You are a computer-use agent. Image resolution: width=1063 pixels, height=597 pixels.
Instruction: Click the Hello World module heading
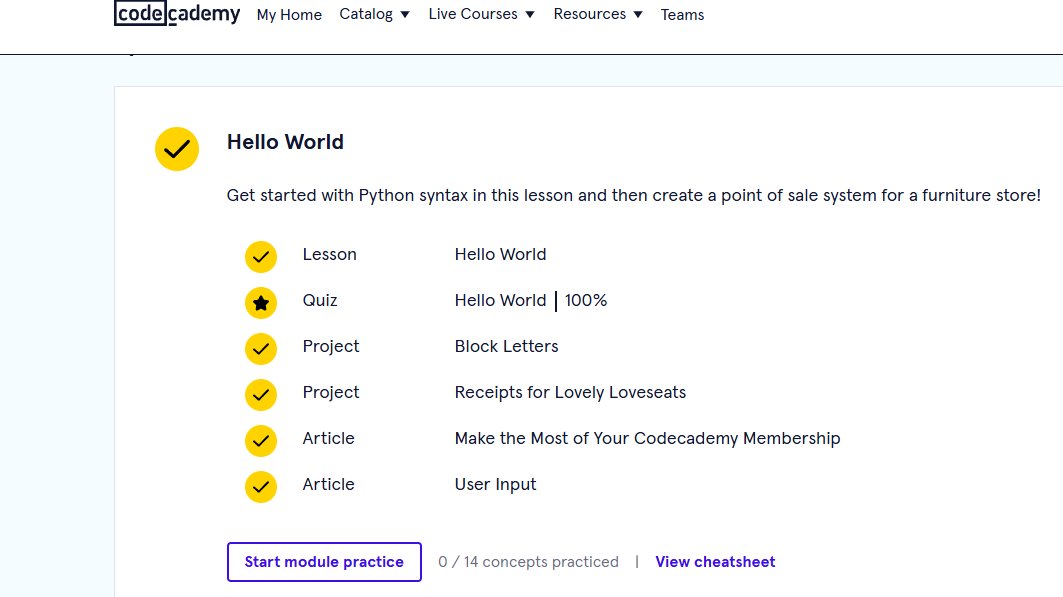(285, 142)
